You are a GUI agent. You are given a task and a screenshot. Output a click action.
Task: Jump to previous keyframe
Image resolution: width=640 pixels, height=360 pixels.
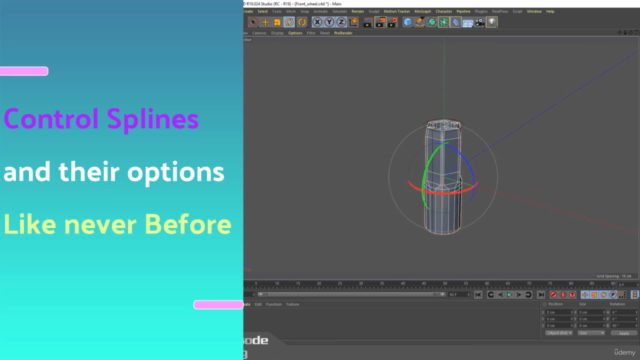[x=491, y=295]
